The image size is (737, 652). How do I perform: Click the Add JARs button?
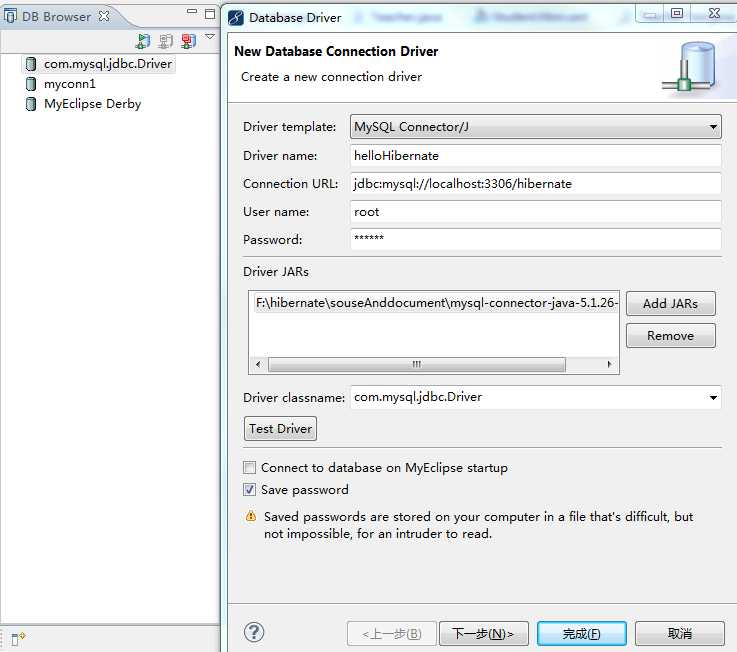[x=670, y=304]
